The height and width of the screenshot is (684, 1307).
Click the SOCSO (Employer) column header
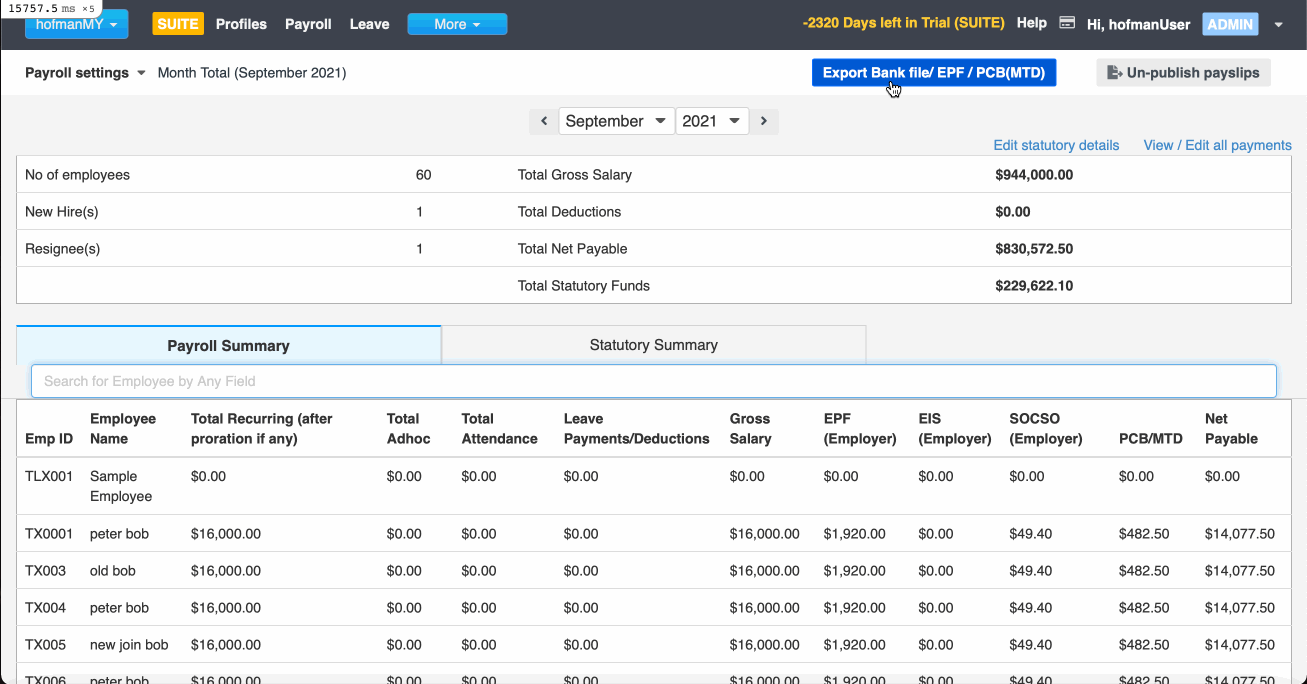1046,429
